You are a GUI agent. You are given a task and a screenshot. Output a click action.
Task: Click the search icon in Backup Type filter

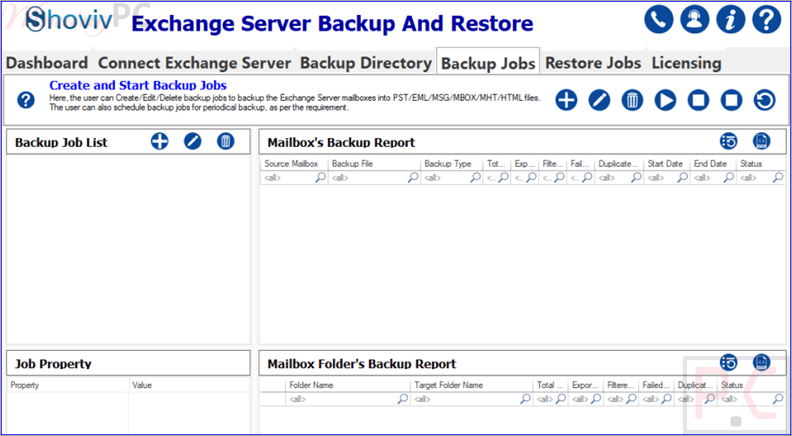click(x=475, y=177)
